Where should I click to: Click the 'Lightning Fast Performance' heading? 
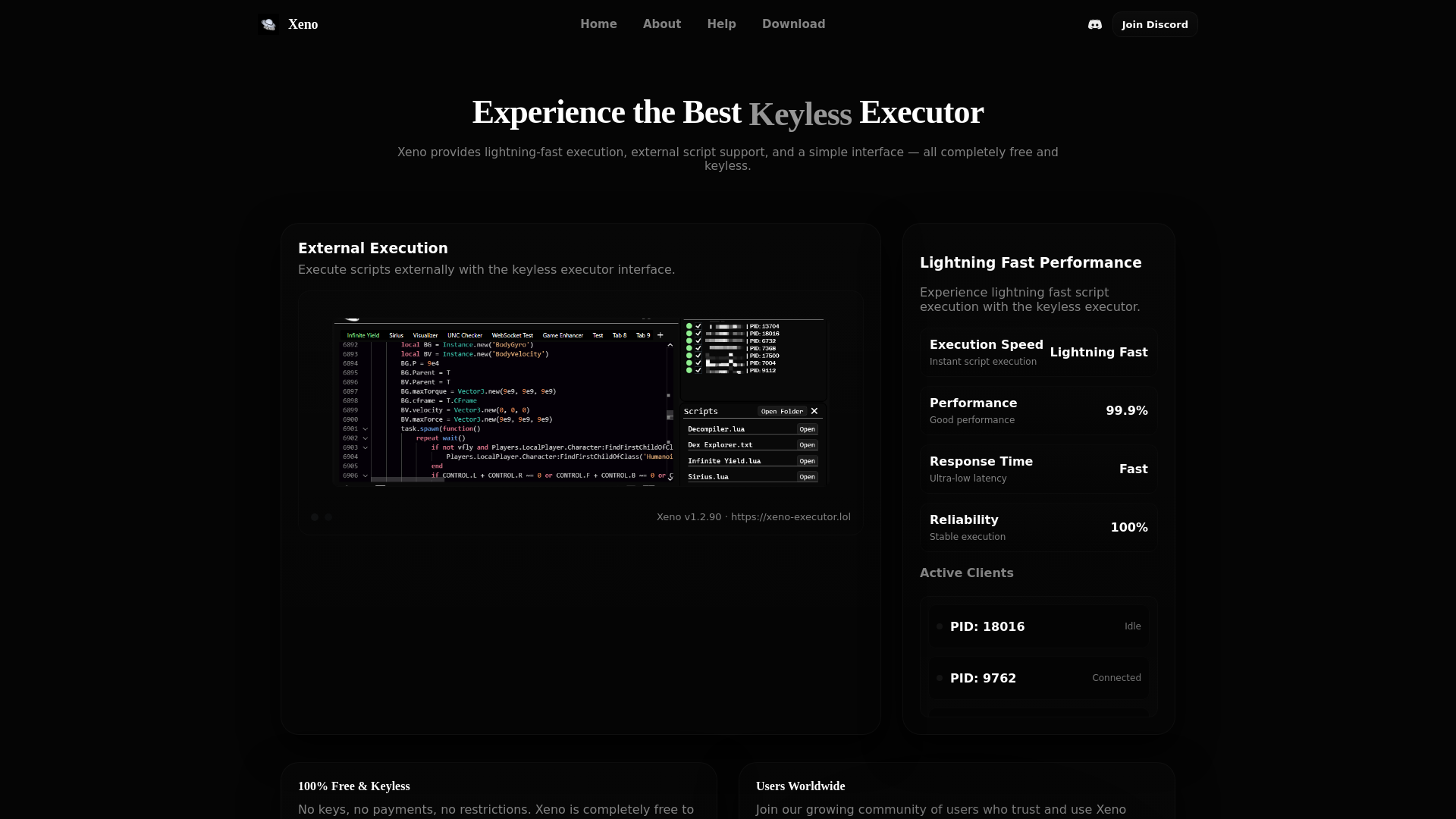tap(1031, 262)
